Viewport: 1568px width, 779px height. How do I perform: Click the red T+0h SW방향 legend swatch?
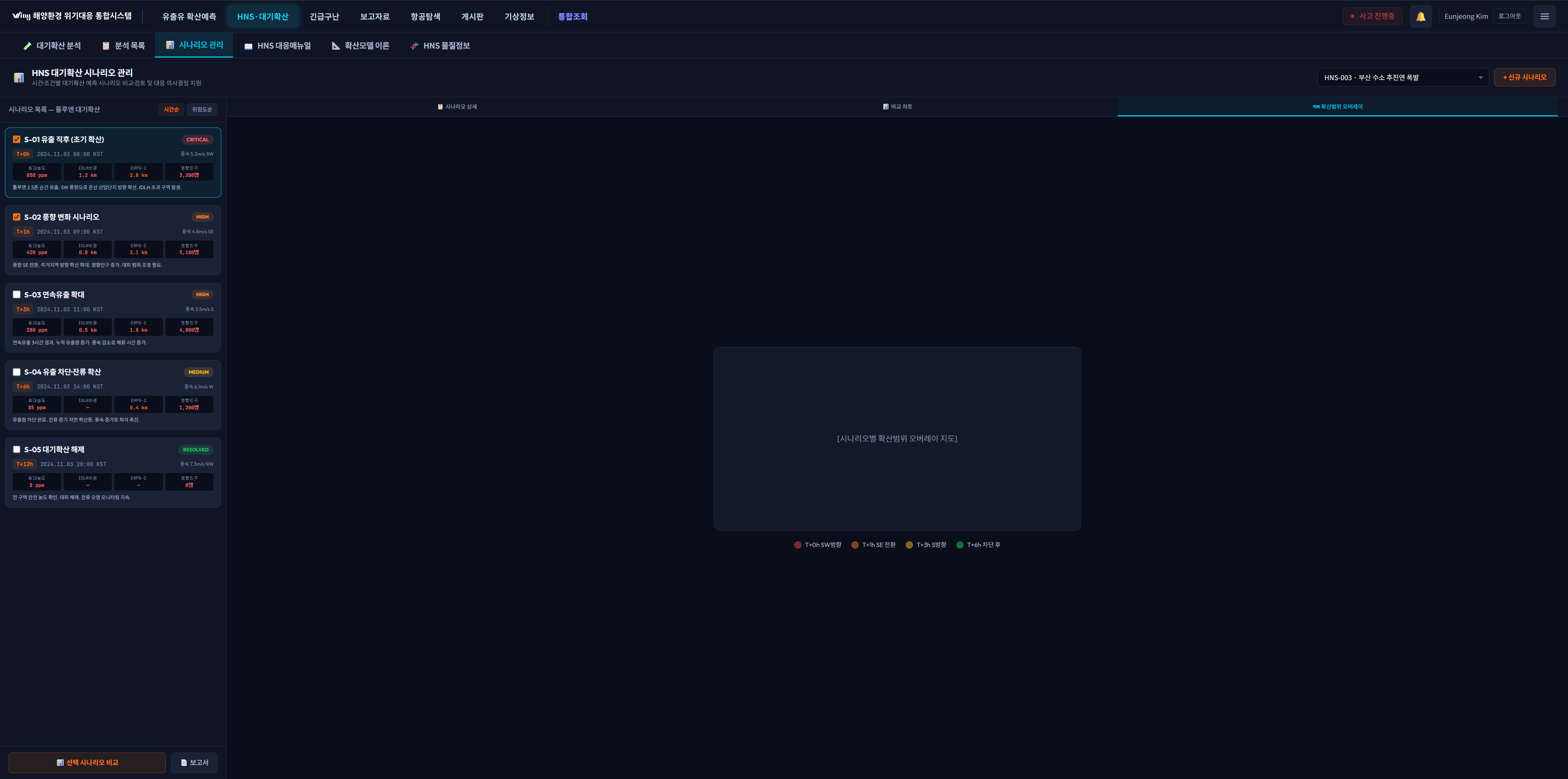point(797,545)
